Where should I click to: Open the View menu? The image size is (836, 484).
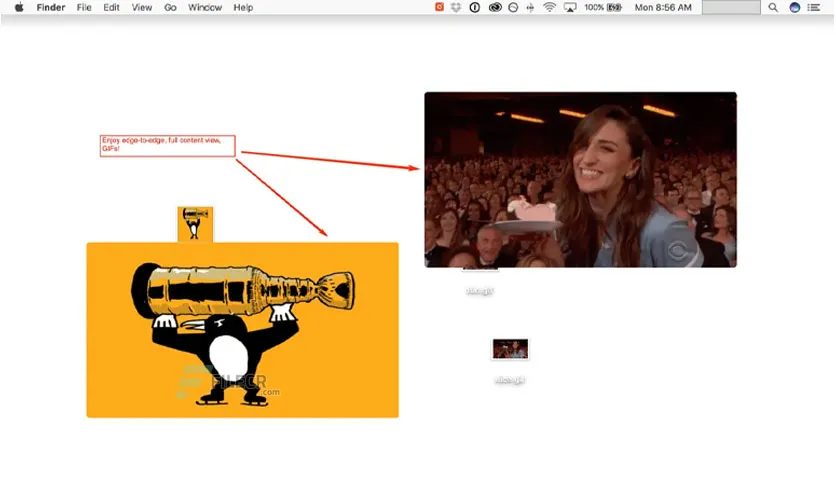point(142,7)
